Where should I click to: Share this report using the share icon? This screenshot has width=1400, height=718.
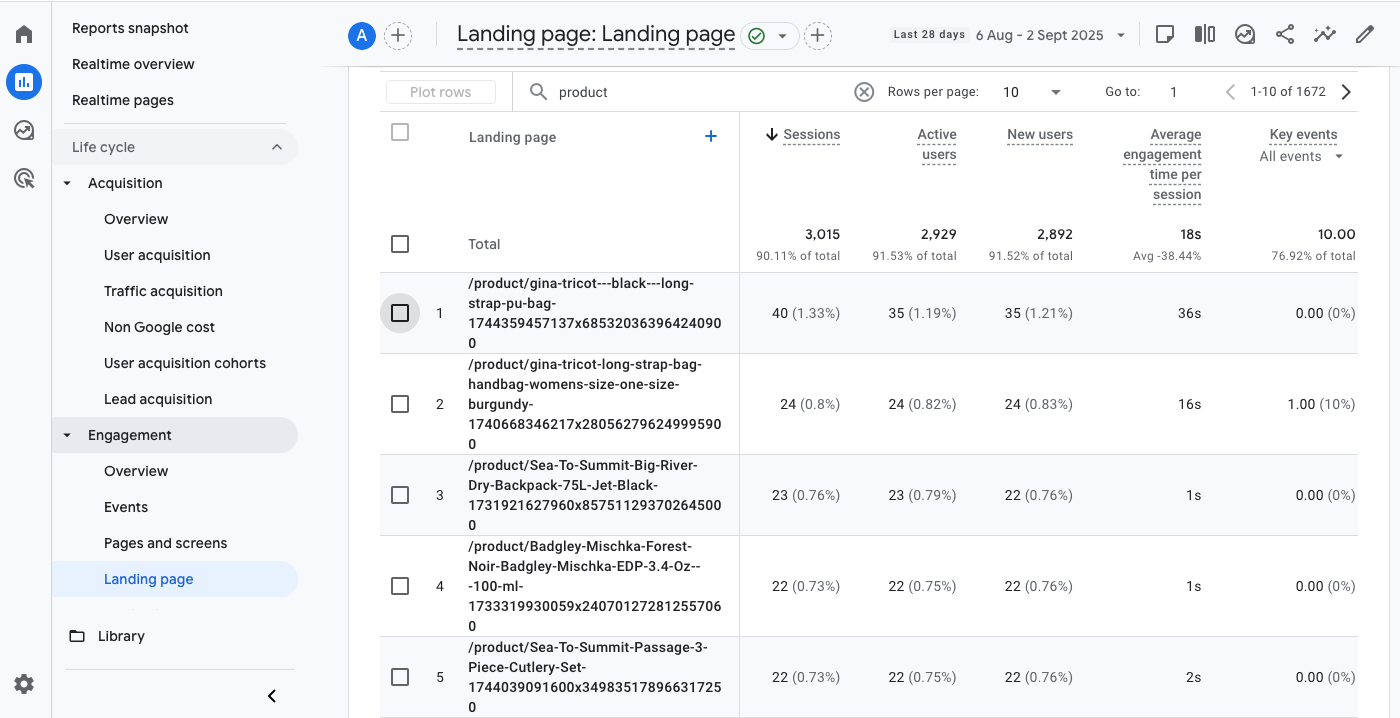(x=1284, y=33)
